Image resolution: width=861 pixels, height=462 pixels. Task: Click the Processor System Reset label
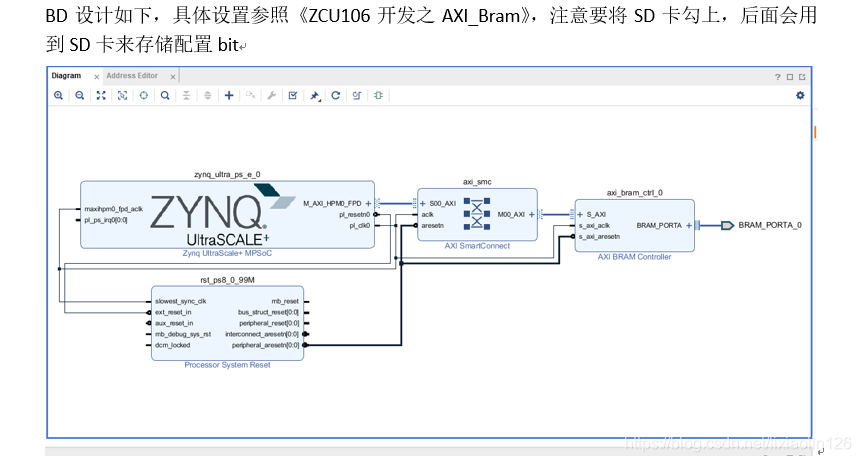[x=227, y=365]
